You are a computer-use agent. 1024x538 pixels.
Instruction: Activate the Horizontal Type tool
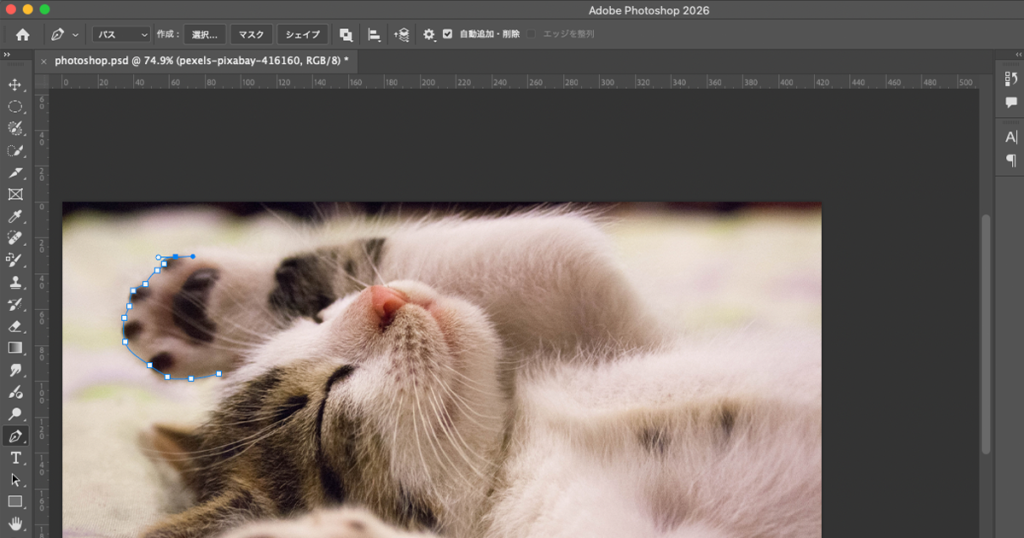pyautogui.click(x=15, y=458)
